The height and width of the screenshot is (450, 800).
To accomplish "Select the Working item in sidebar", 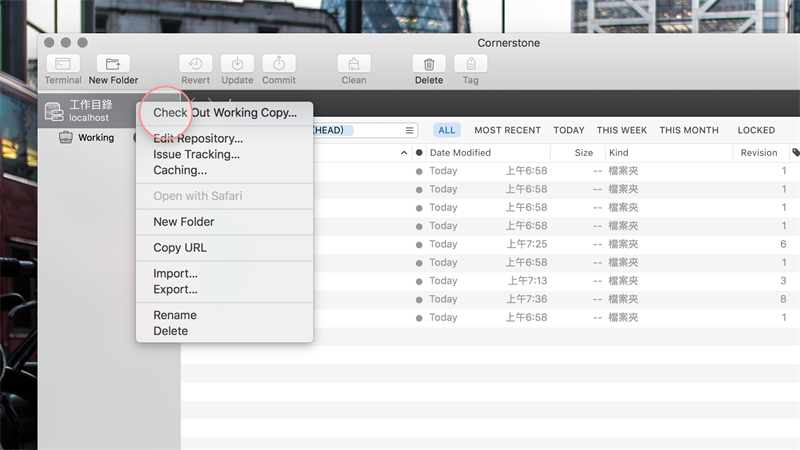I will (x=96, y=138).
